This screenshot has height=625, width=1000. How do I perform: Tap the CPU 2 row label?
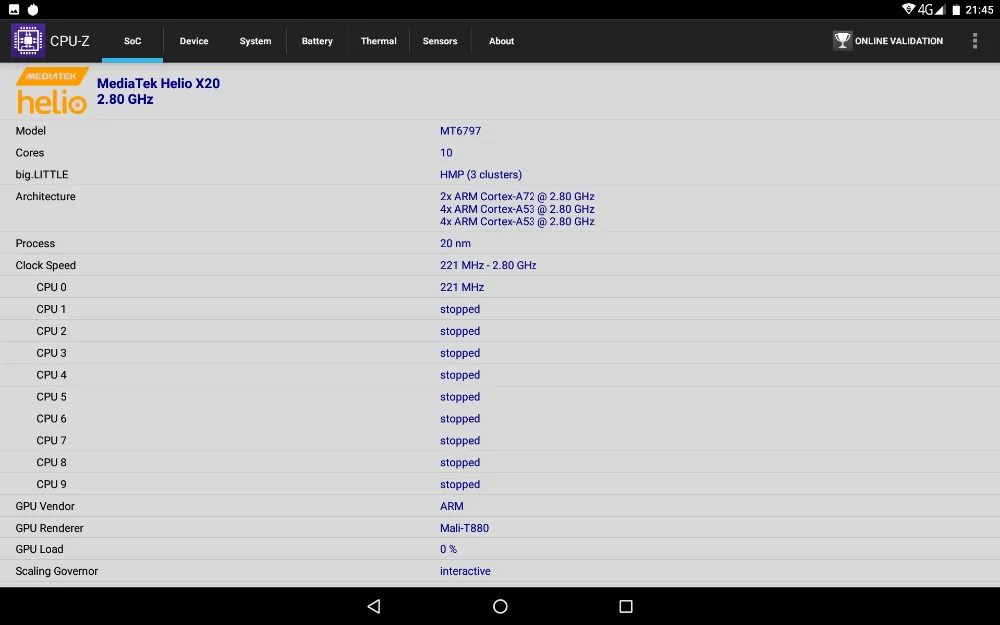click(x=51, y=331)
